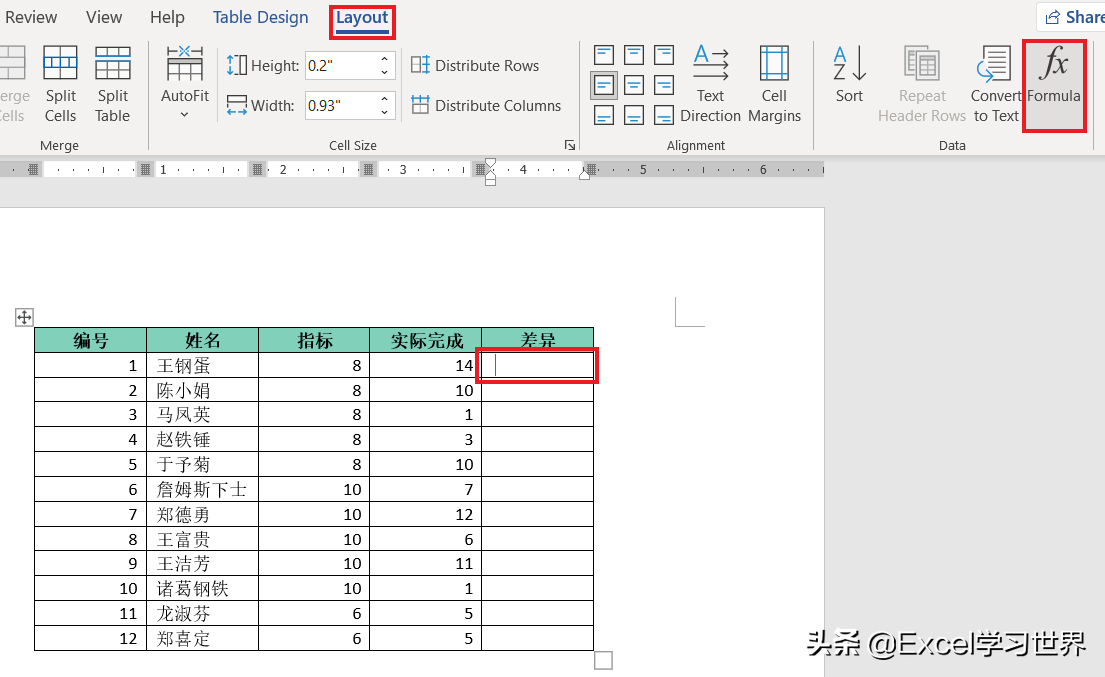
Task: Change Text Direction
Action: click(710, 83)
